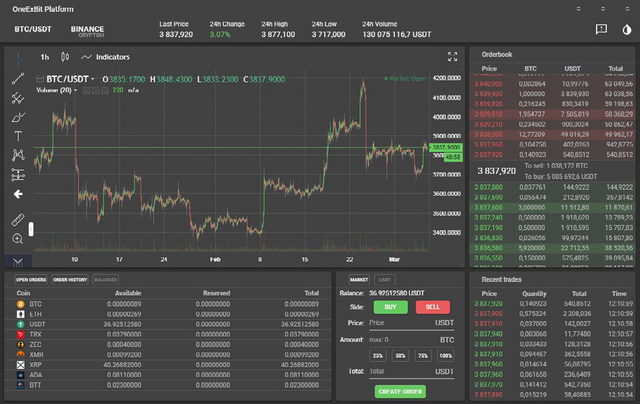Click the current price label 3837.9000 on chart axis

tap(446, 147)
